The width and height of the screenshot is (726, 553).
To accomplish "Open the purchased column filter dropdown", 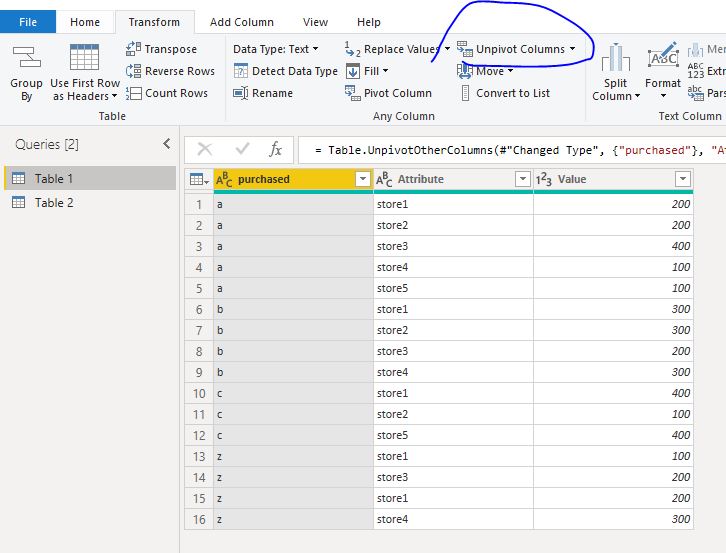I will click(363, 179).
